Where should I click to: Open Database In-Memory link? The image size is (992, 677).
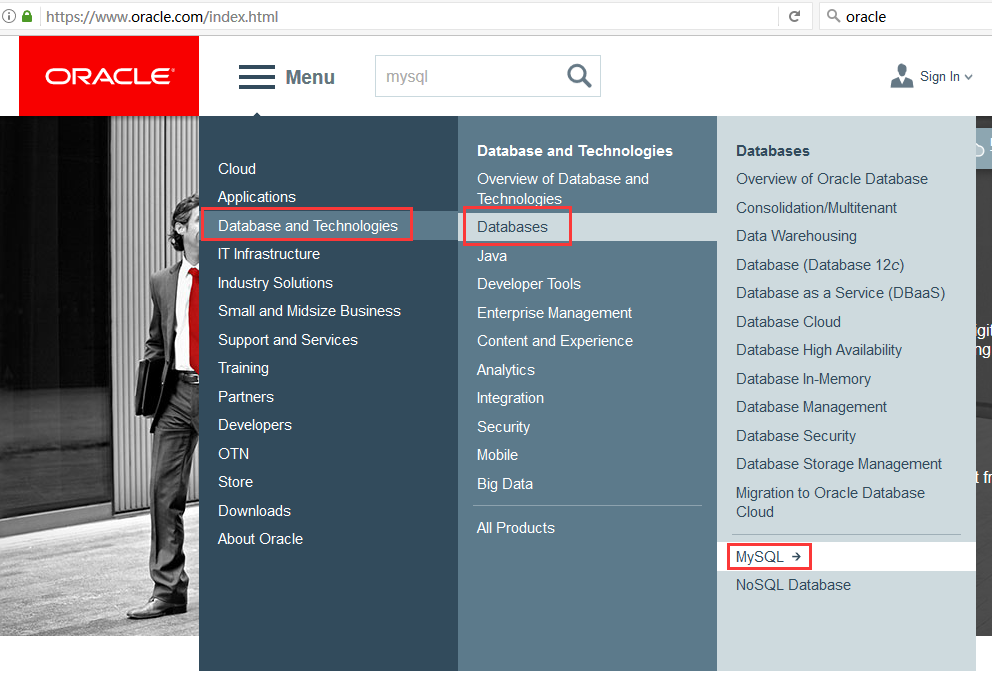(803, 378)
